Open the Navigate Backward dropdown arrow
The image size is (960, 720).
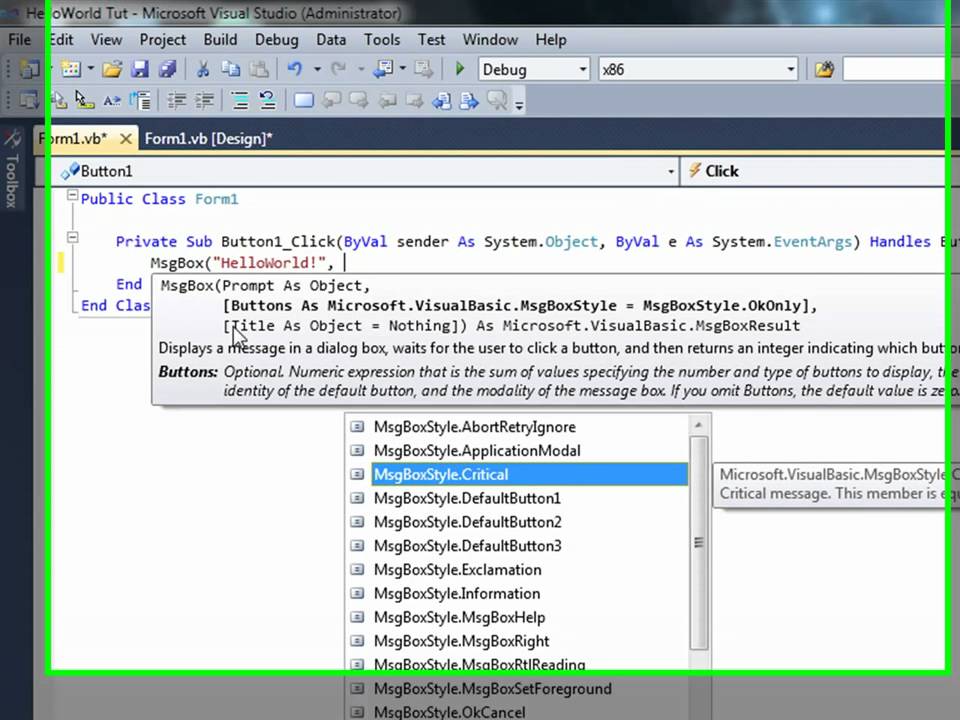(x=403, y=69)
